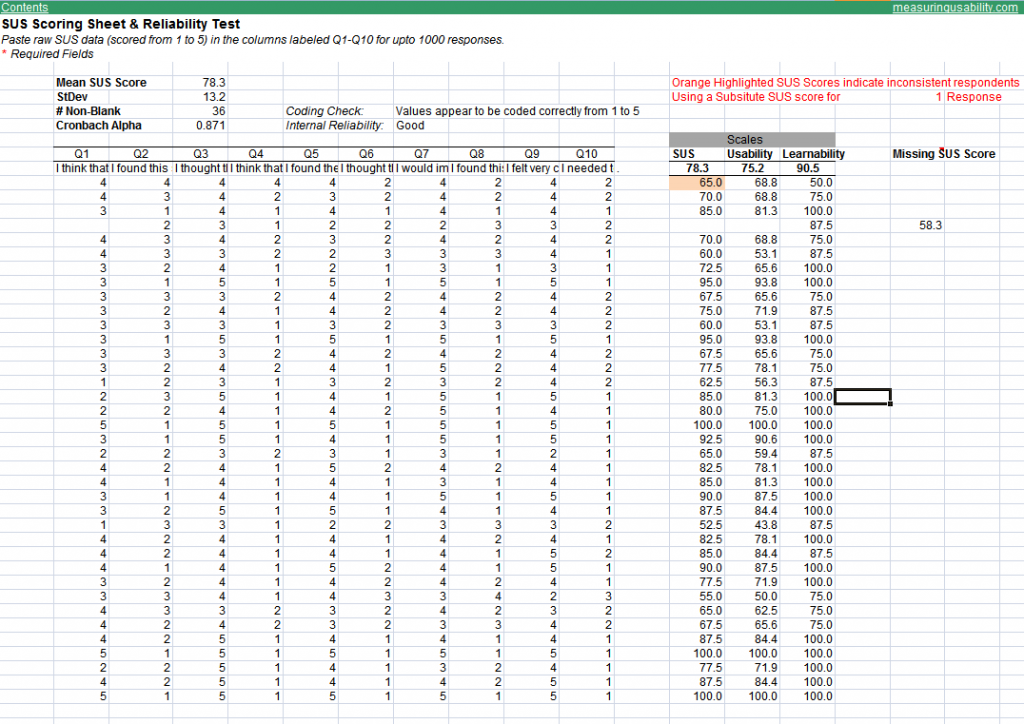The width and height of the screenshot is (1024, 724).
Task: Open the Contents link
Action: pos(25,7)
